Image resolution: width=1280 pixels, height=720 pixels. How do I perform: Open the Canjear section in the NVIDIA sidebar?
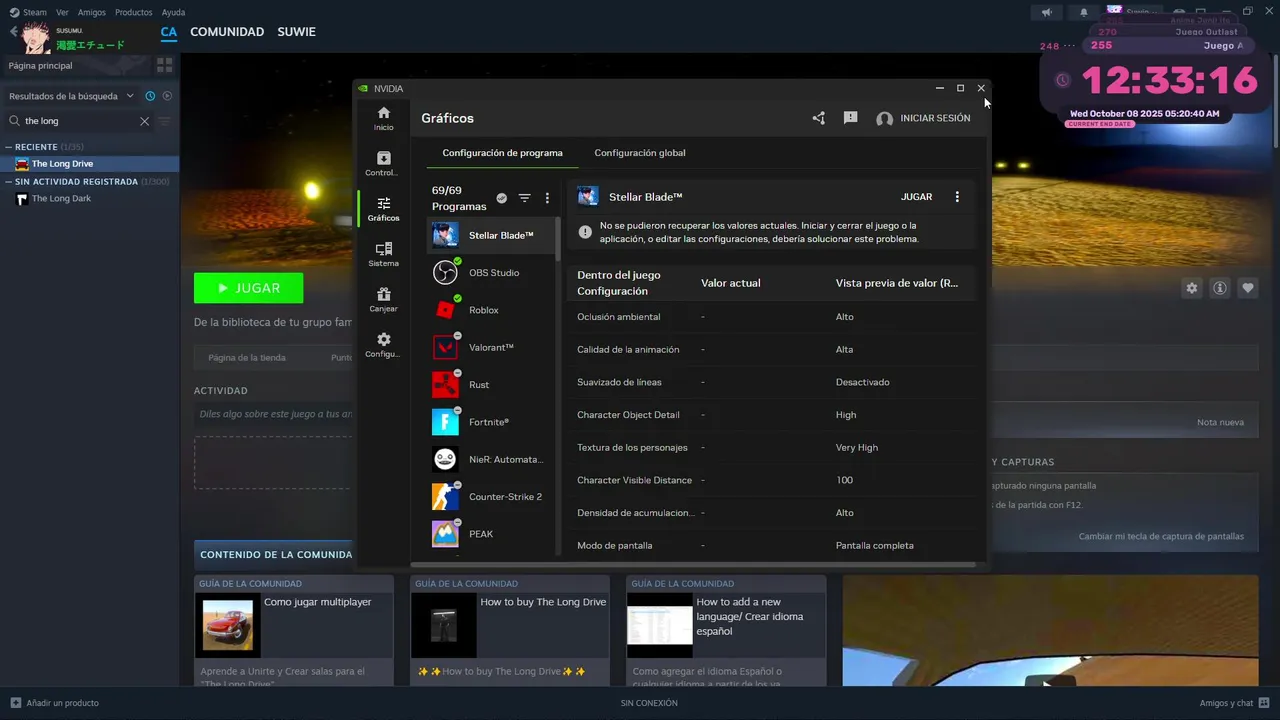[383, 300]
